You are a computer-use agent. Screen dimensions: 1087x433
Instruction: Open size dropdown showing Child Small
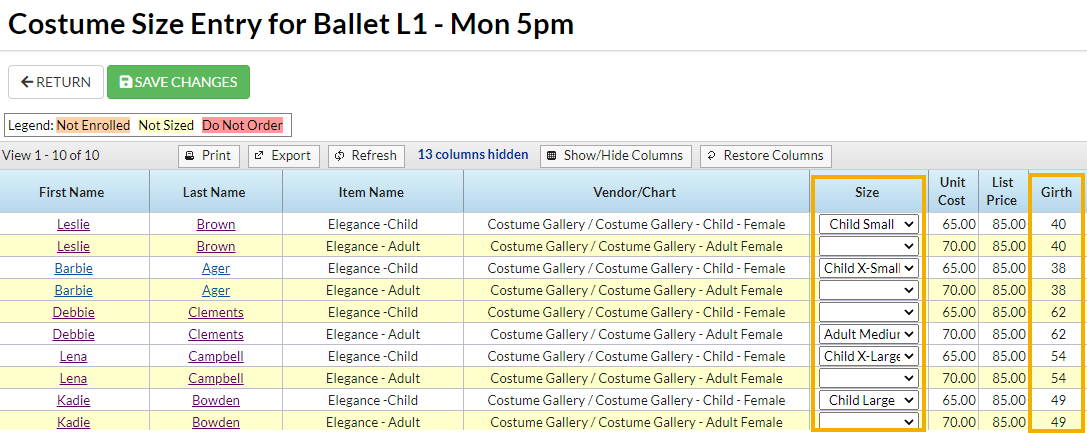point(868,224)
